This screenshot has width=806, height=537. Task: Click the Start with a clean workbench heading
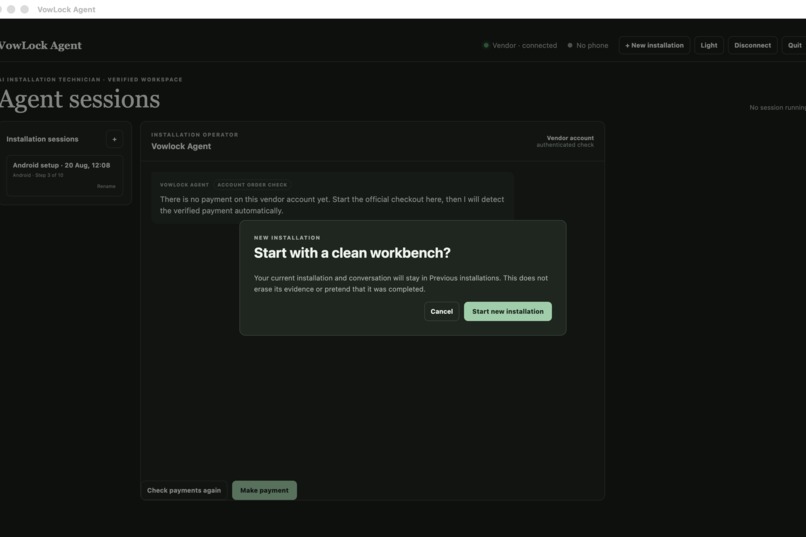352,253
